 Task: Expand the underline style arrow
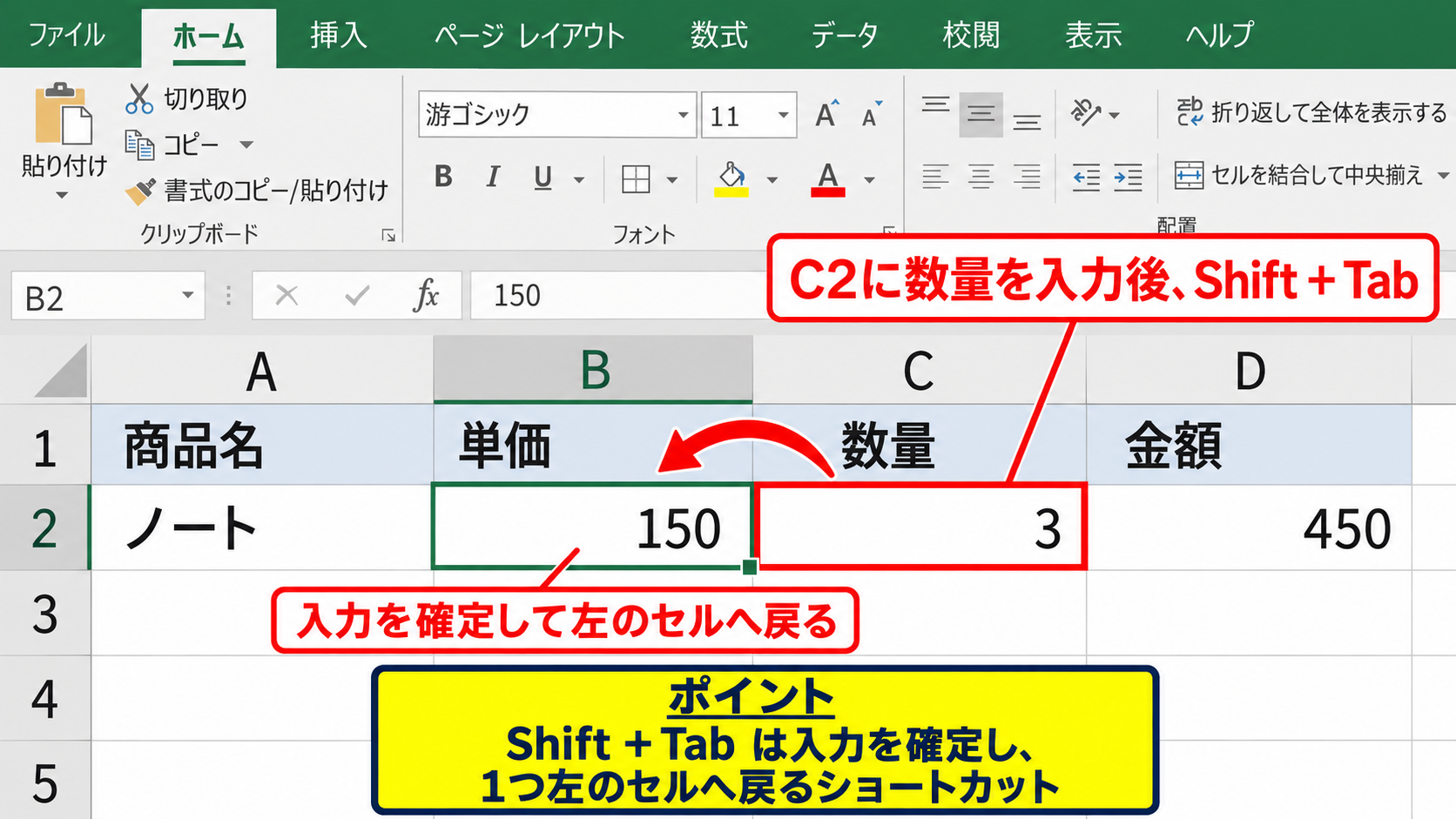point(579,180)
